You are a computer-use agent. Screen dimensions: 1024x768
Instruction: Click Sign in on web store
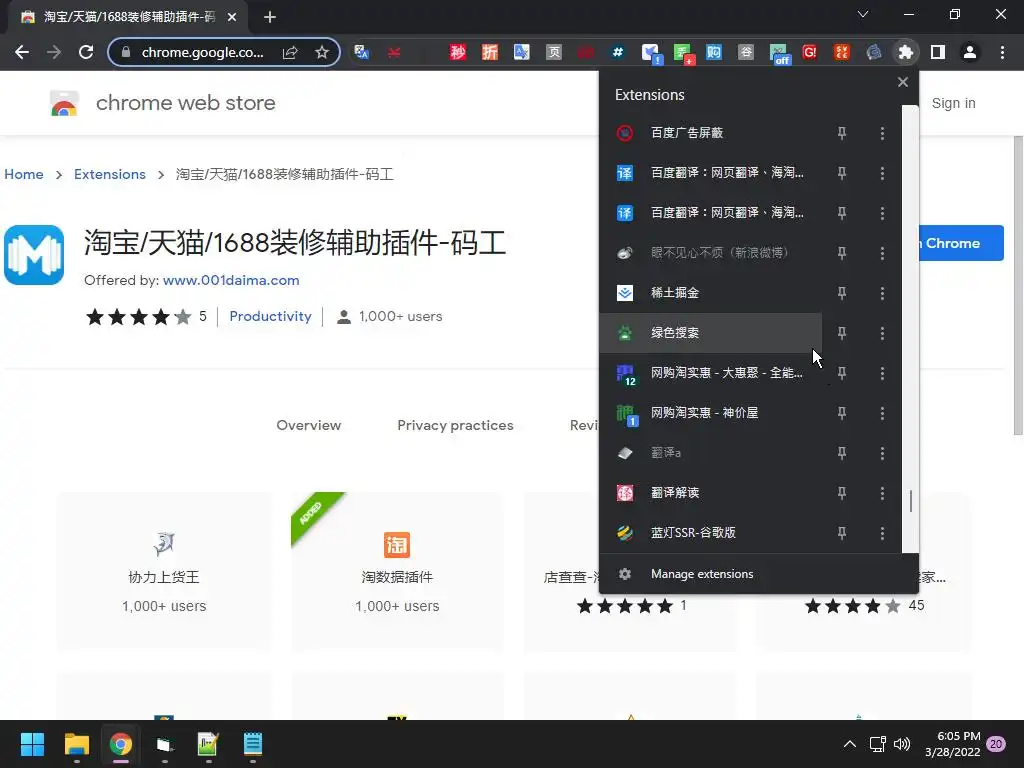point(953,103)
